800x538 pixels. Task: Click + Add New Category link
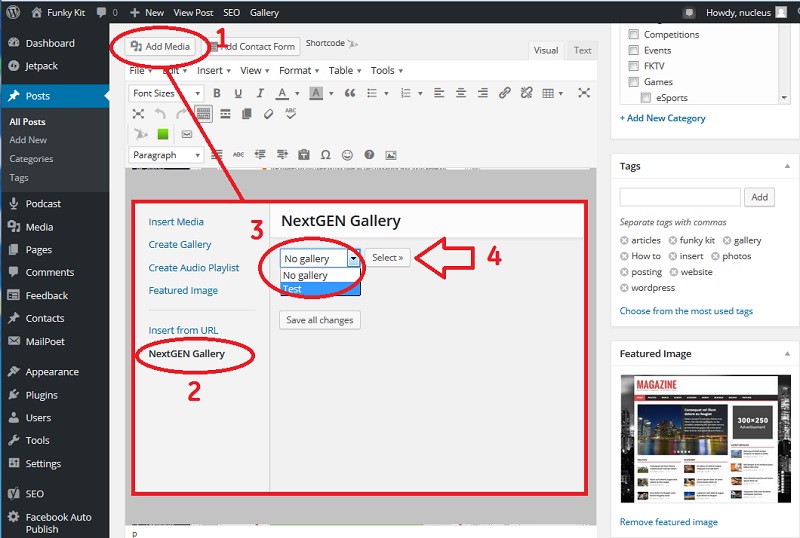pos(662,118)
